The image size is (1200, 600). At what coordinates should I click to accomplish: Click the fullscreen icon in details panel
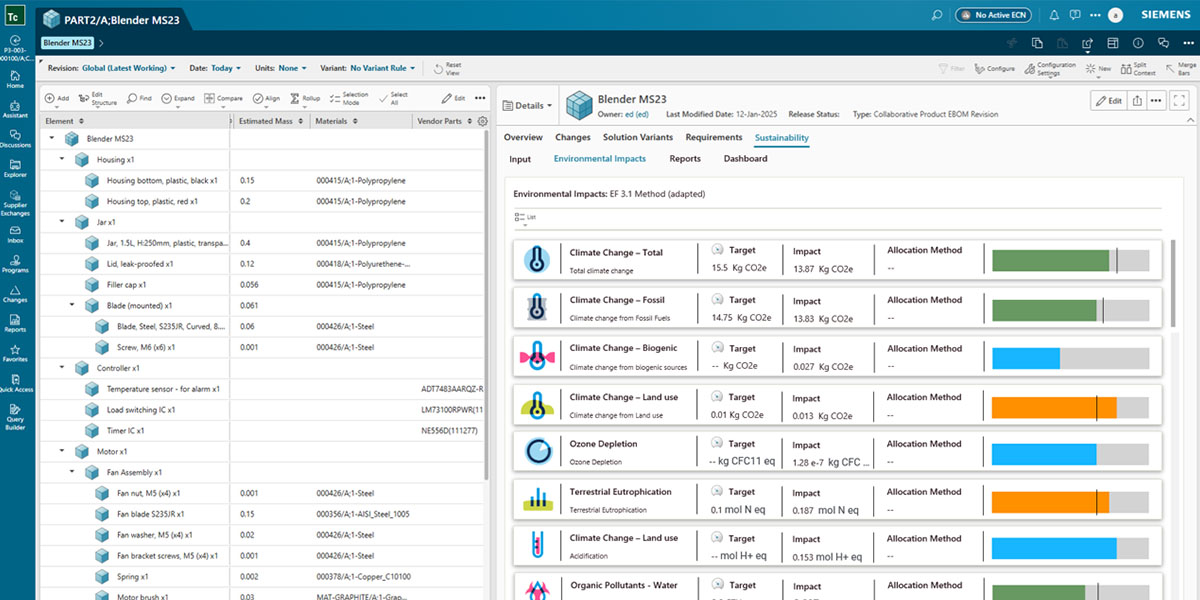click(1180, 101)
